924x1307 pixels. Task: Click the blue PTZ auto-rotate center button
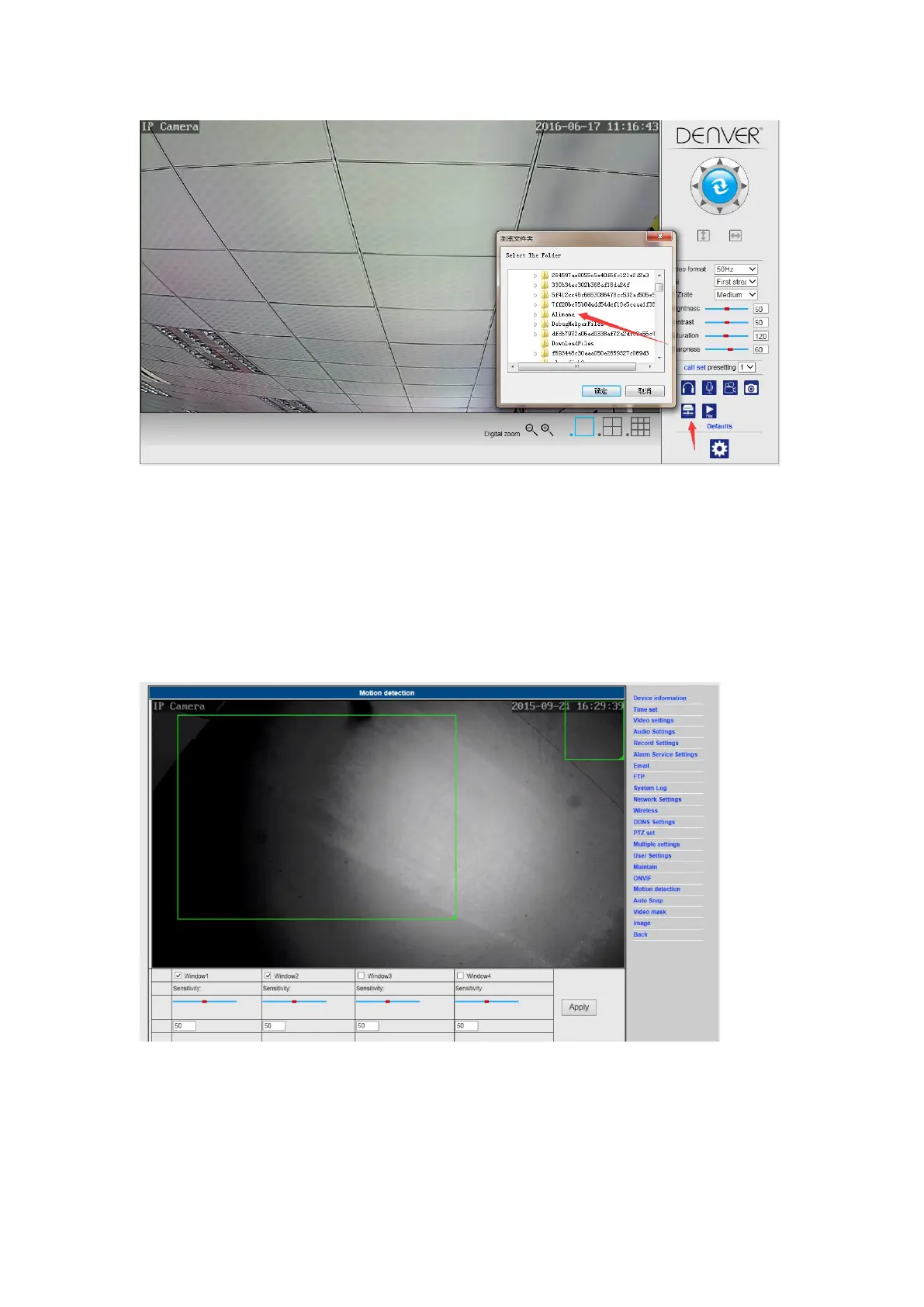[719, 186]
